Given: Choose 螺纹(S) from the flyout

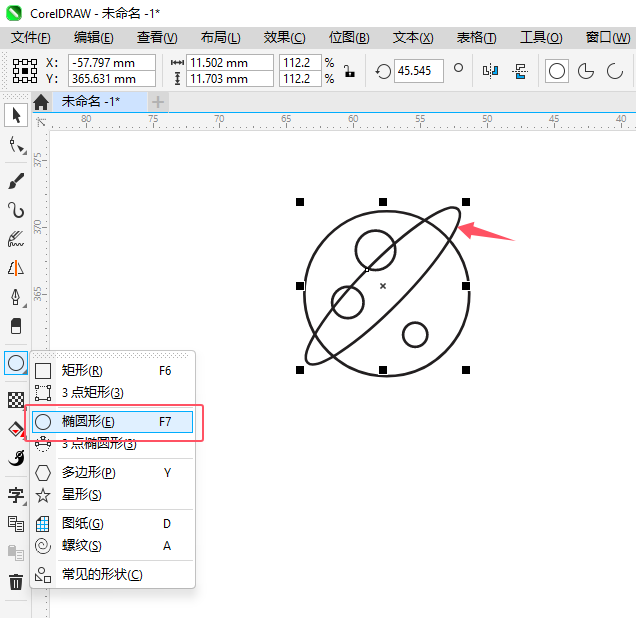Looking at the screenshot, I should tap(113, 546).
